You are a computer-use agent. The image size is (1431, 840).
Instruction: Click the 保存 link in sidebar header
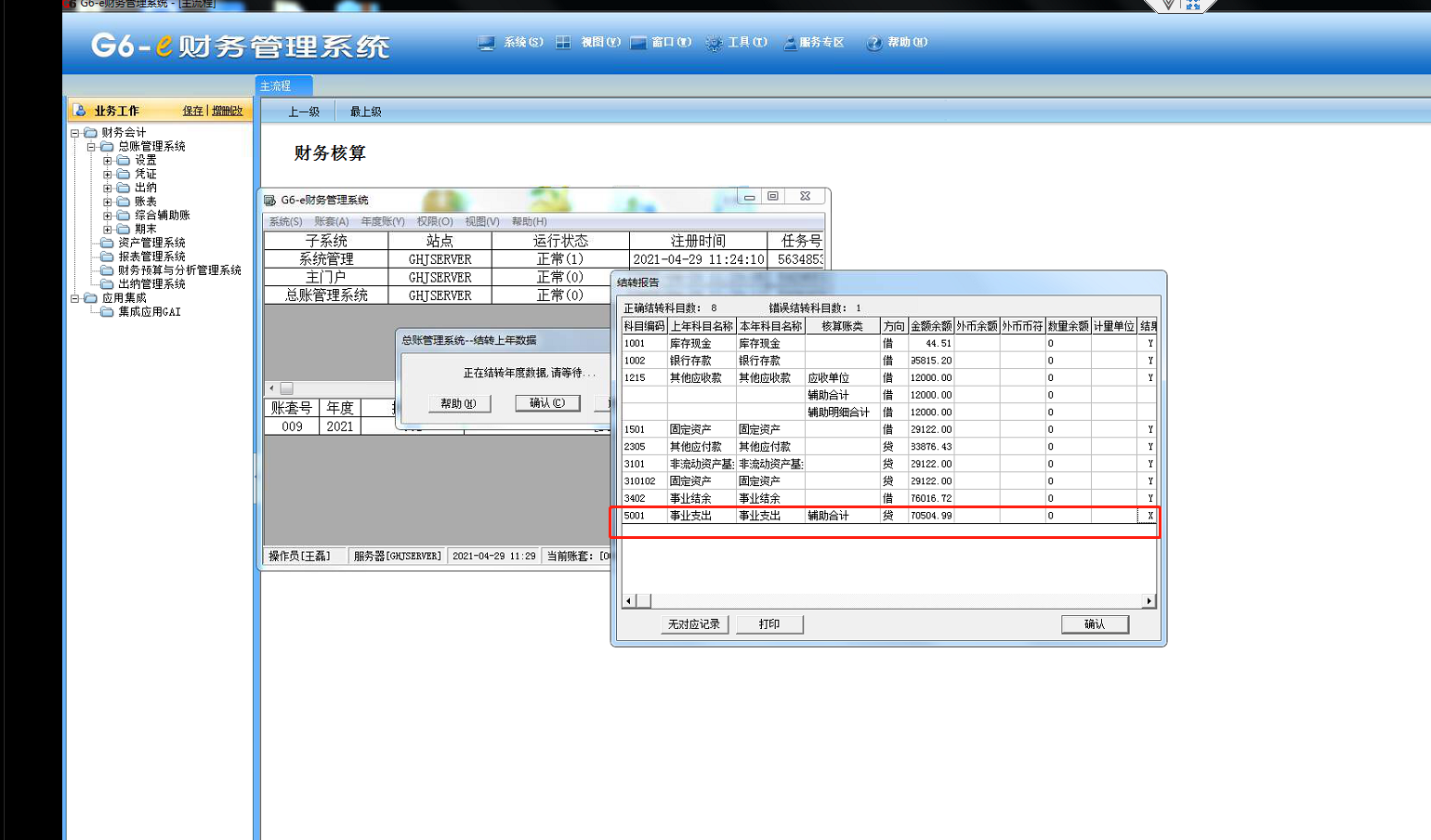coord(192,111)
